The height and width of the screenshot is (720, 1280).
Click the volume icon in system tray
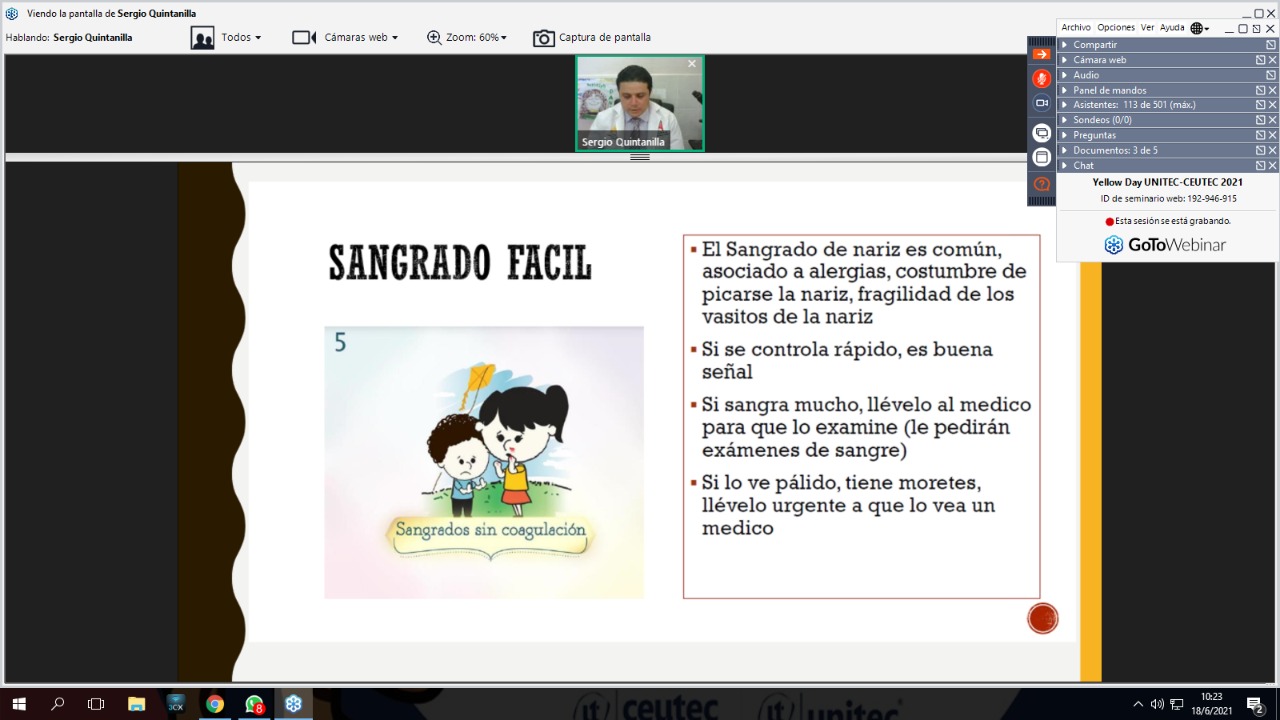[1157, 704]
